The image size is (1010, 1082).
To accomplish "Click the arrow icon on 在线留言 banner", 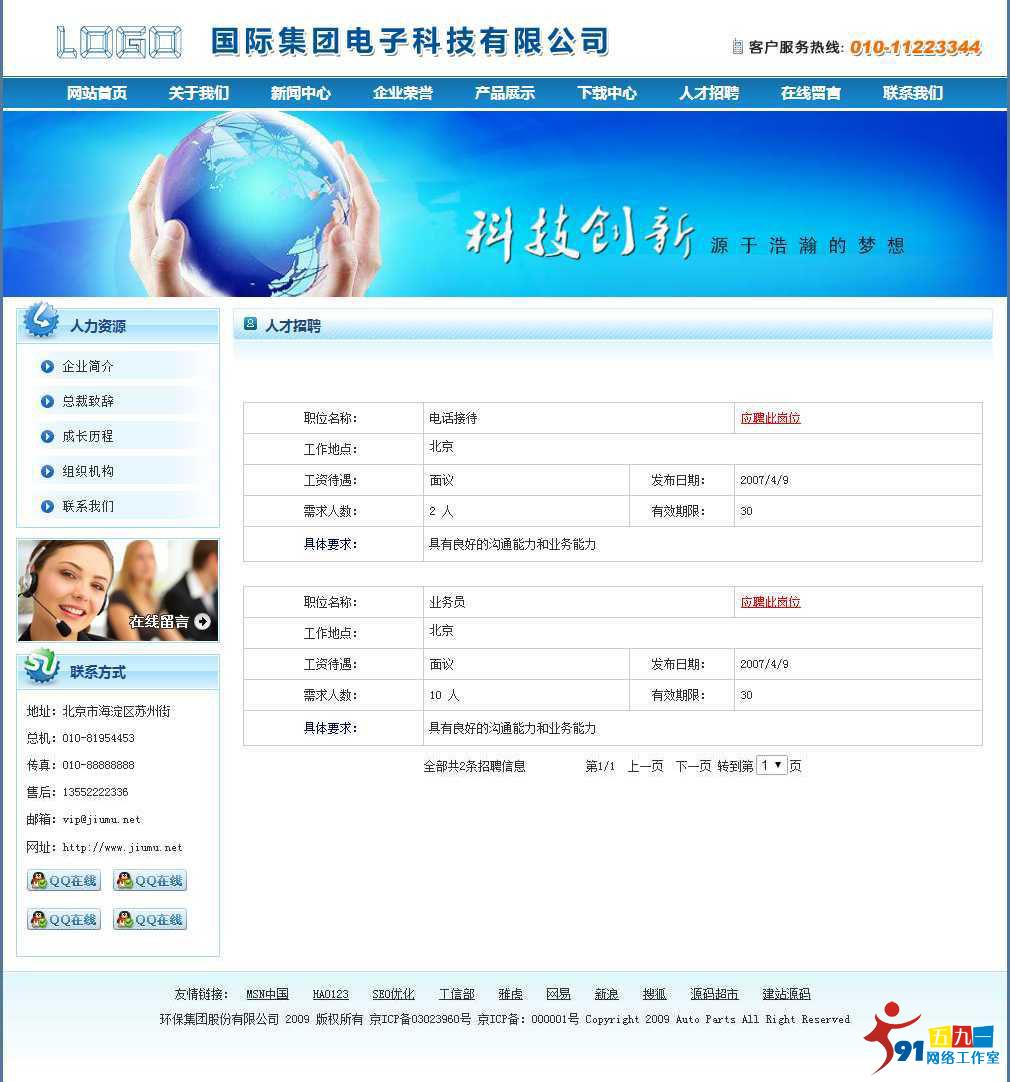I will [200, 621].
